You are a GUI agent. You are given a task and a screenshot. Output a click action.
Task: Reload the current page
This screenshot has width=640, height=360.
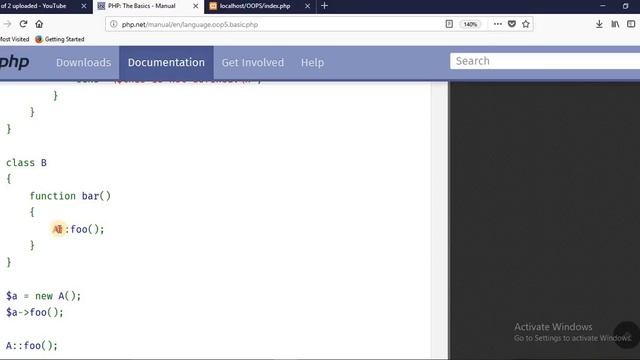point(23,24)
